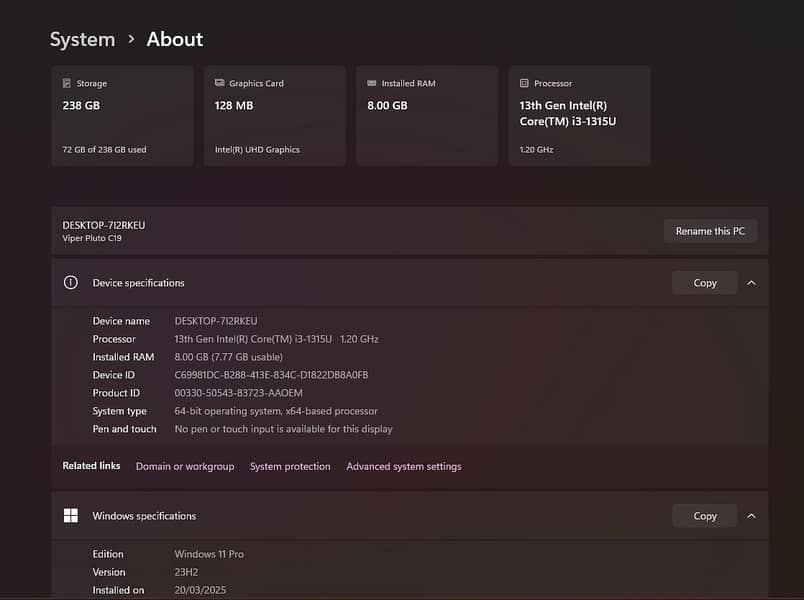Copy the Device specifications
This screenshot has height=600, width=804.
[x=705, y=283]
